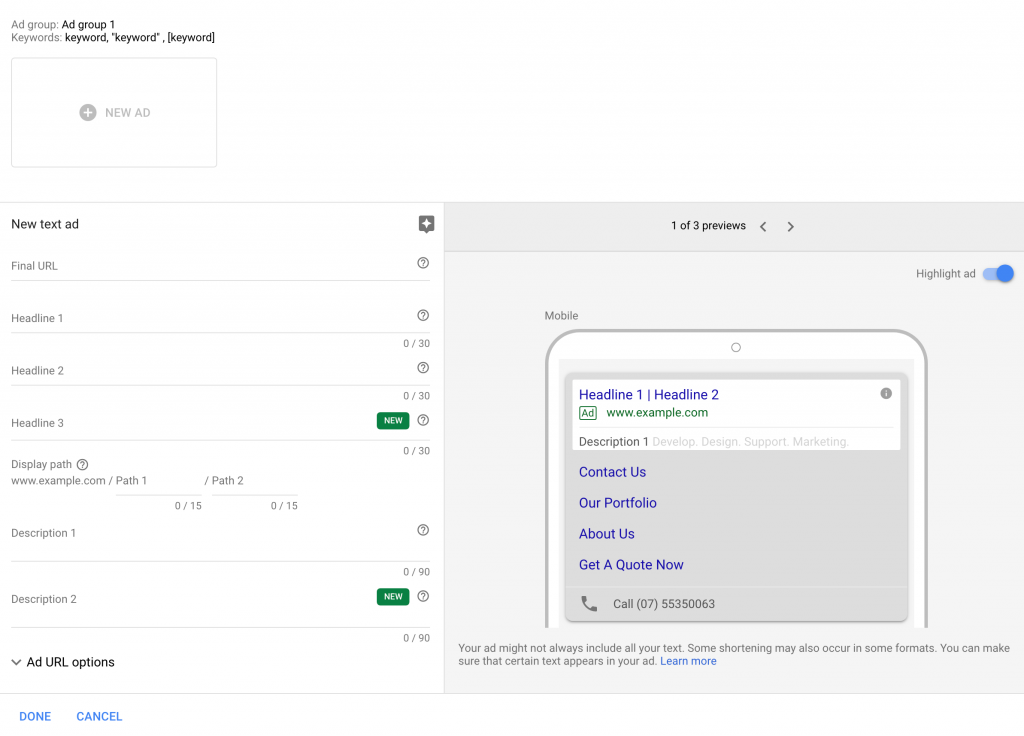Turn off Highlight ad toggle
This screenshot has height=736, width=1024.
click(999, 274)
